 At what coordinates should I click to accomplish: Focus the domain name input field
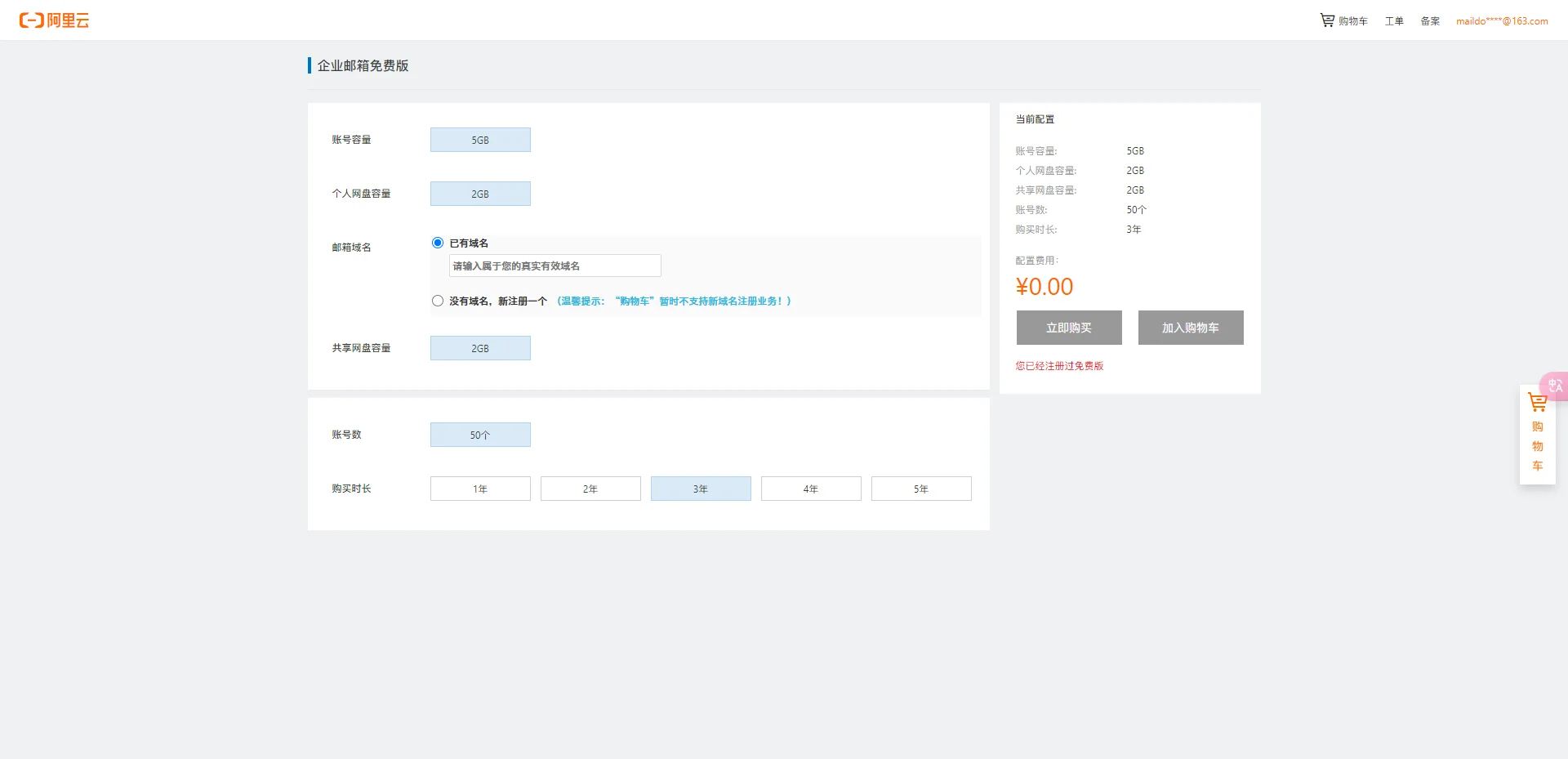[x=555, y=266]
